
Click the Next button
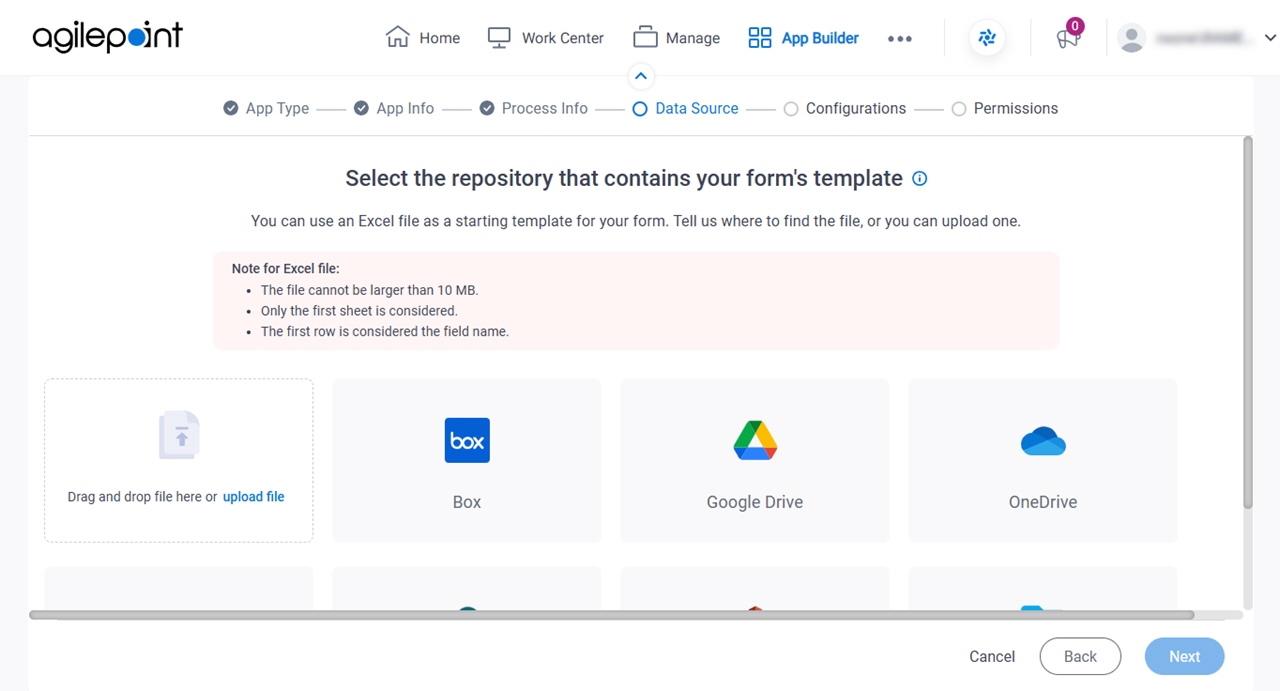coord(1184,656)
